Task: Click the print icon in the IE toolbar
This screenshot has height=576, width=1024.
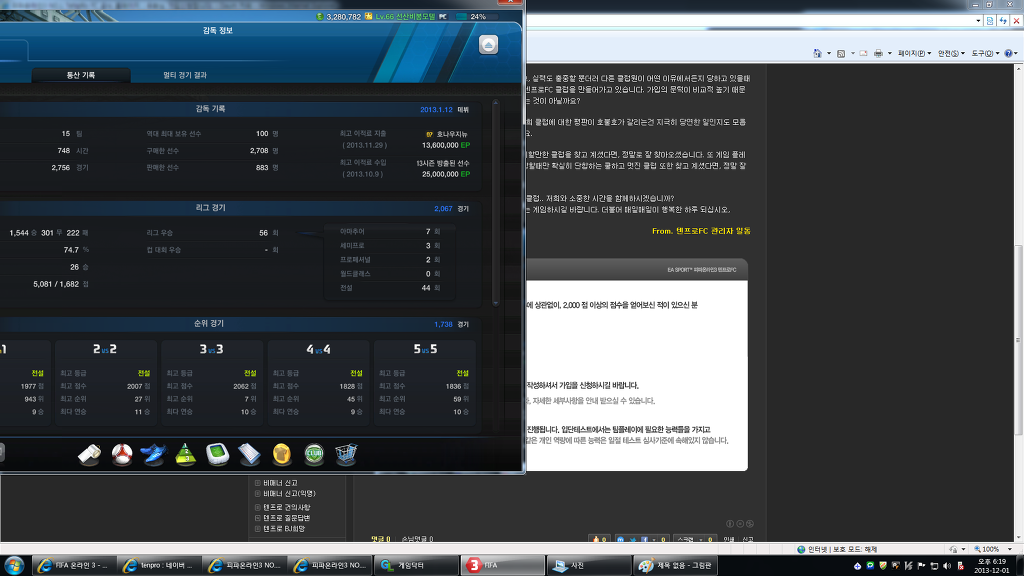Action: 878,54
